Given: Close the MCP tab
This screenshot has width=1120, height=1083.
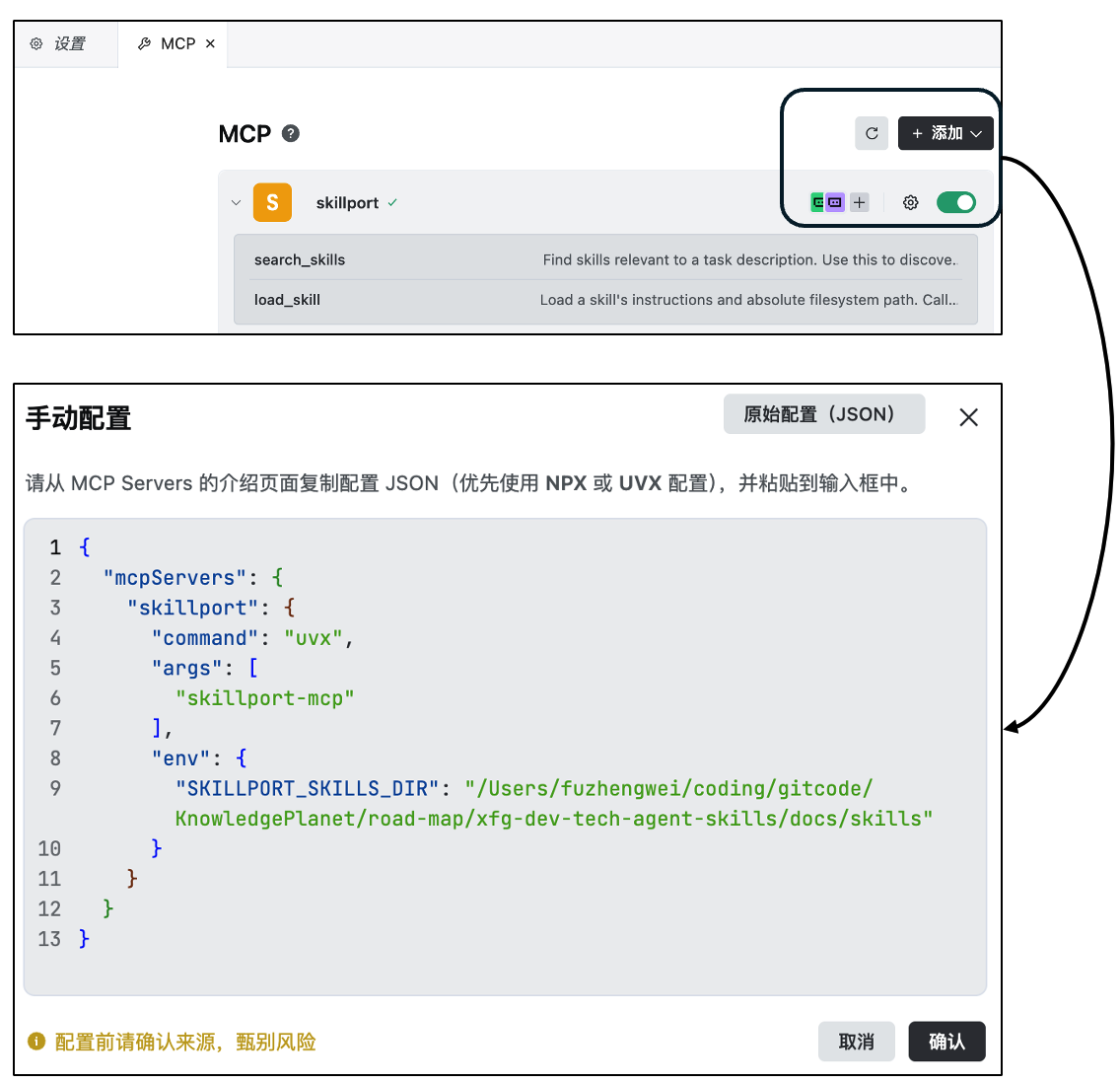Looking at the screenshot, I should pos(210,44).
